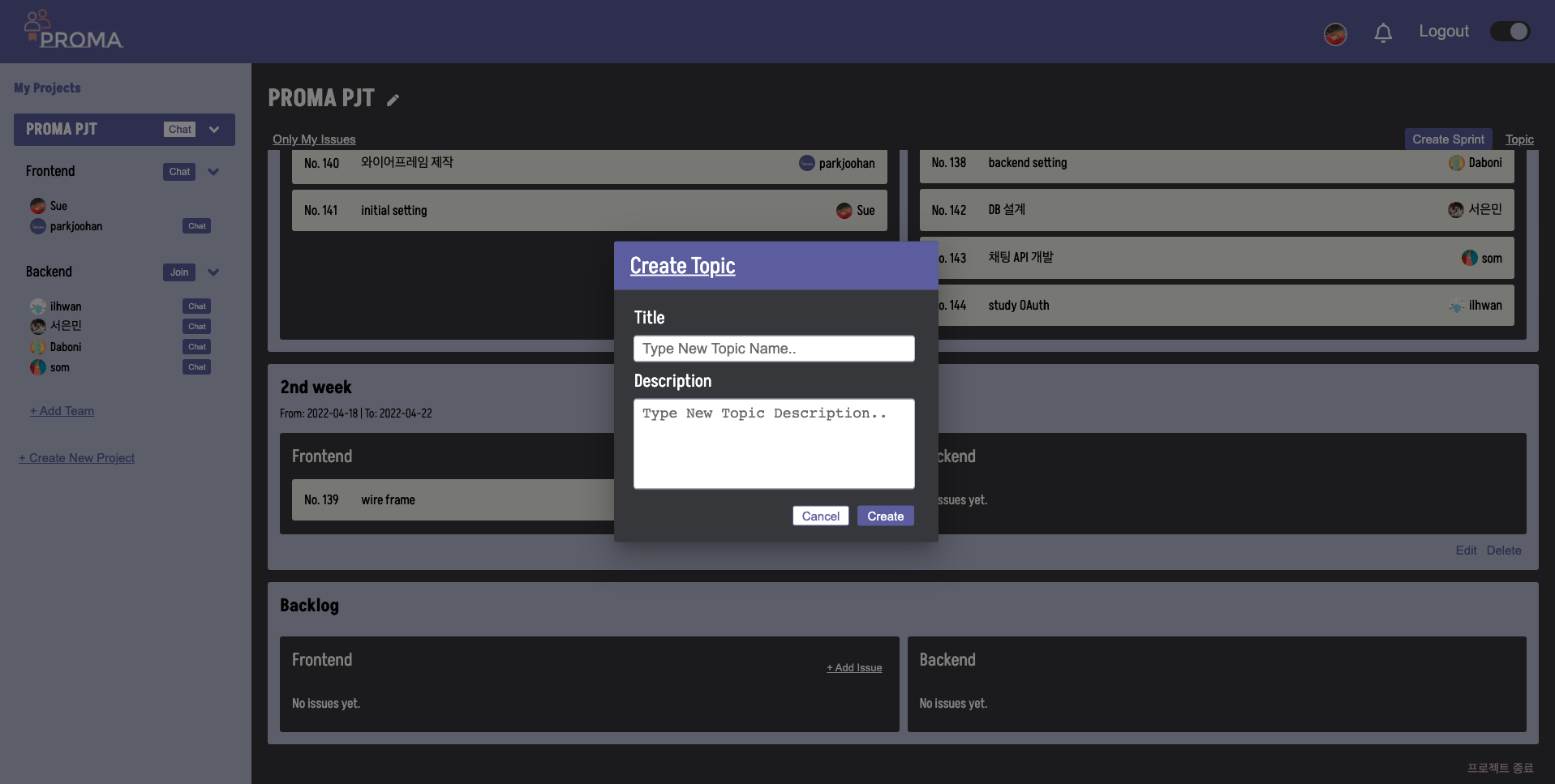Enable the Only My Issues filter

click(313, 139)
